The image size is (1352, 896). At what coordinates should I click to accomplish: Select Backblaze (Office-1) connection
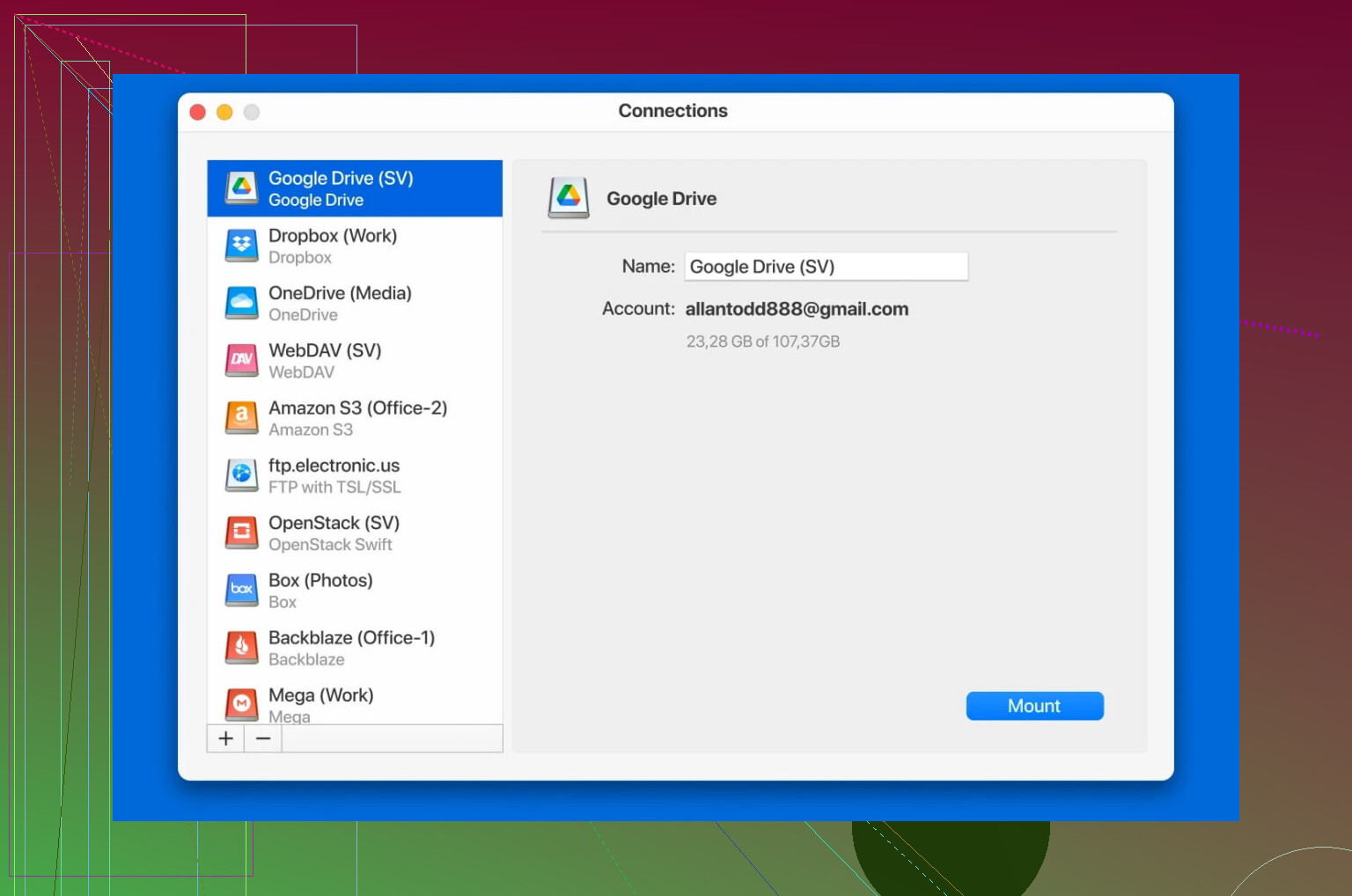[x=355, y=648]
